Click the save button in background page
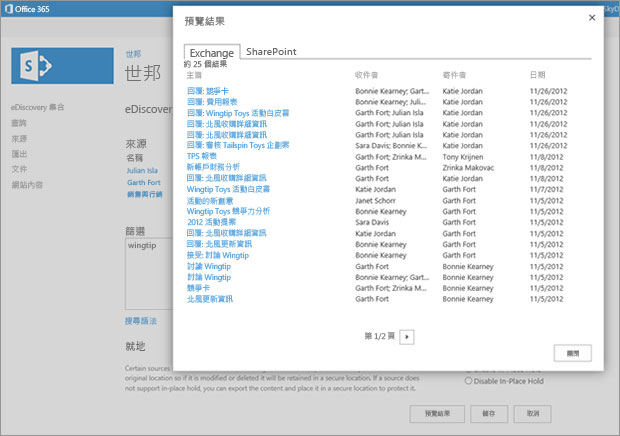The image size is (620, 436). click(x=488, y=413)
